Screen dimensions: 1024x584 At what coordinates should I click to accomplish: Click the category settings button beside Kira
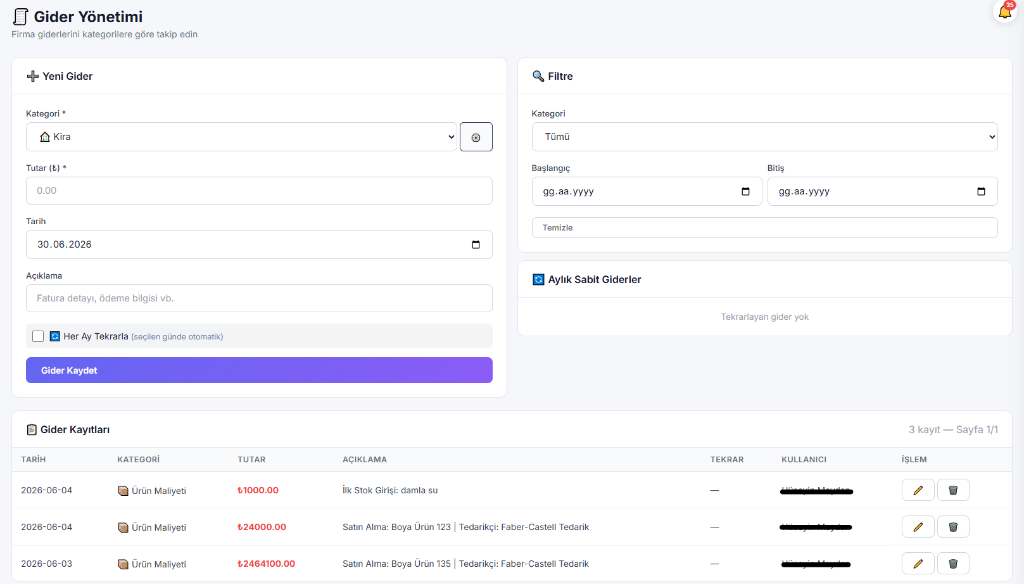click(x=476, y=137)
